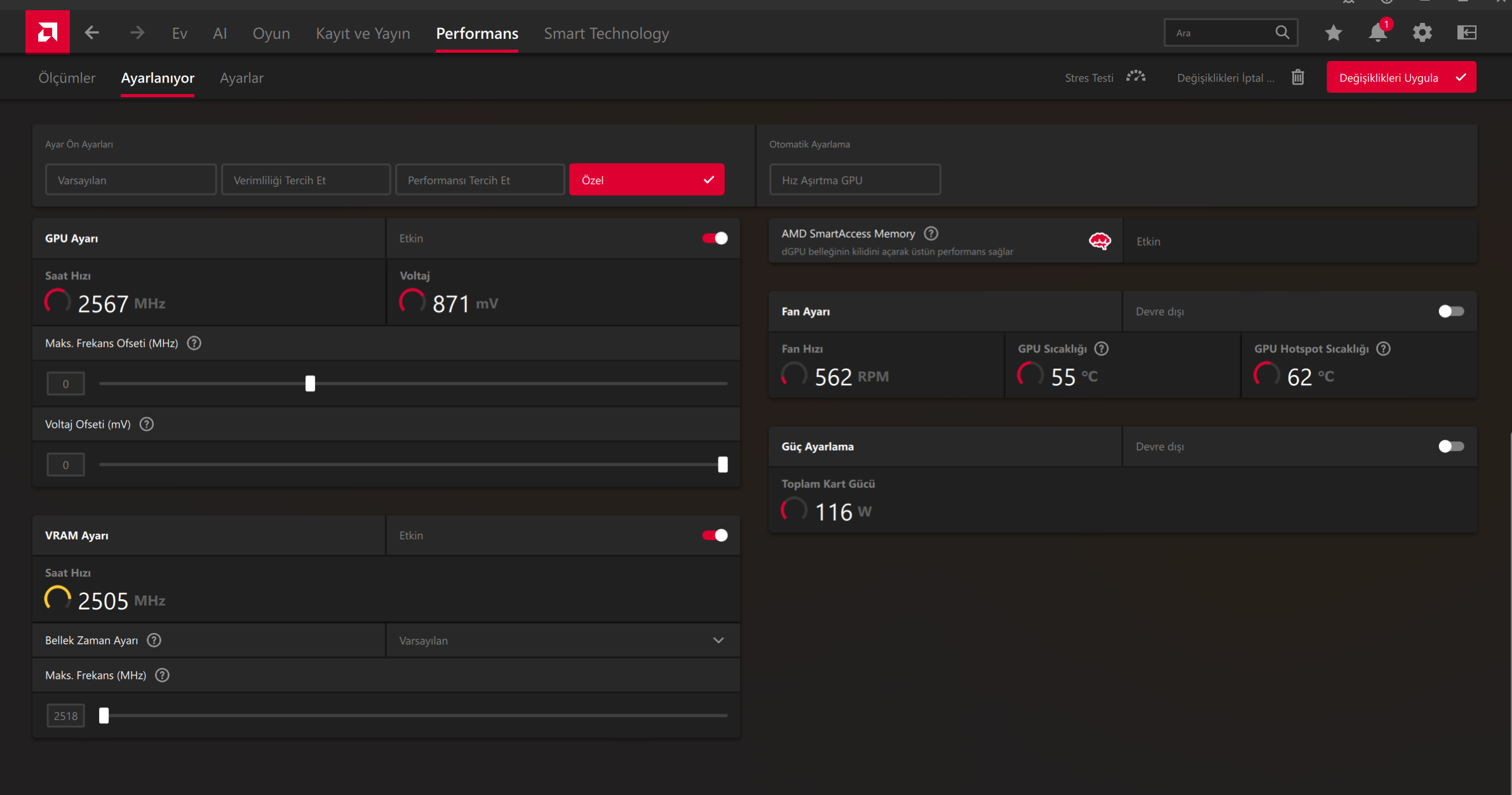Switch to the Ayarlar subtab
This screenshot has width=1512, height=795.
241,78
